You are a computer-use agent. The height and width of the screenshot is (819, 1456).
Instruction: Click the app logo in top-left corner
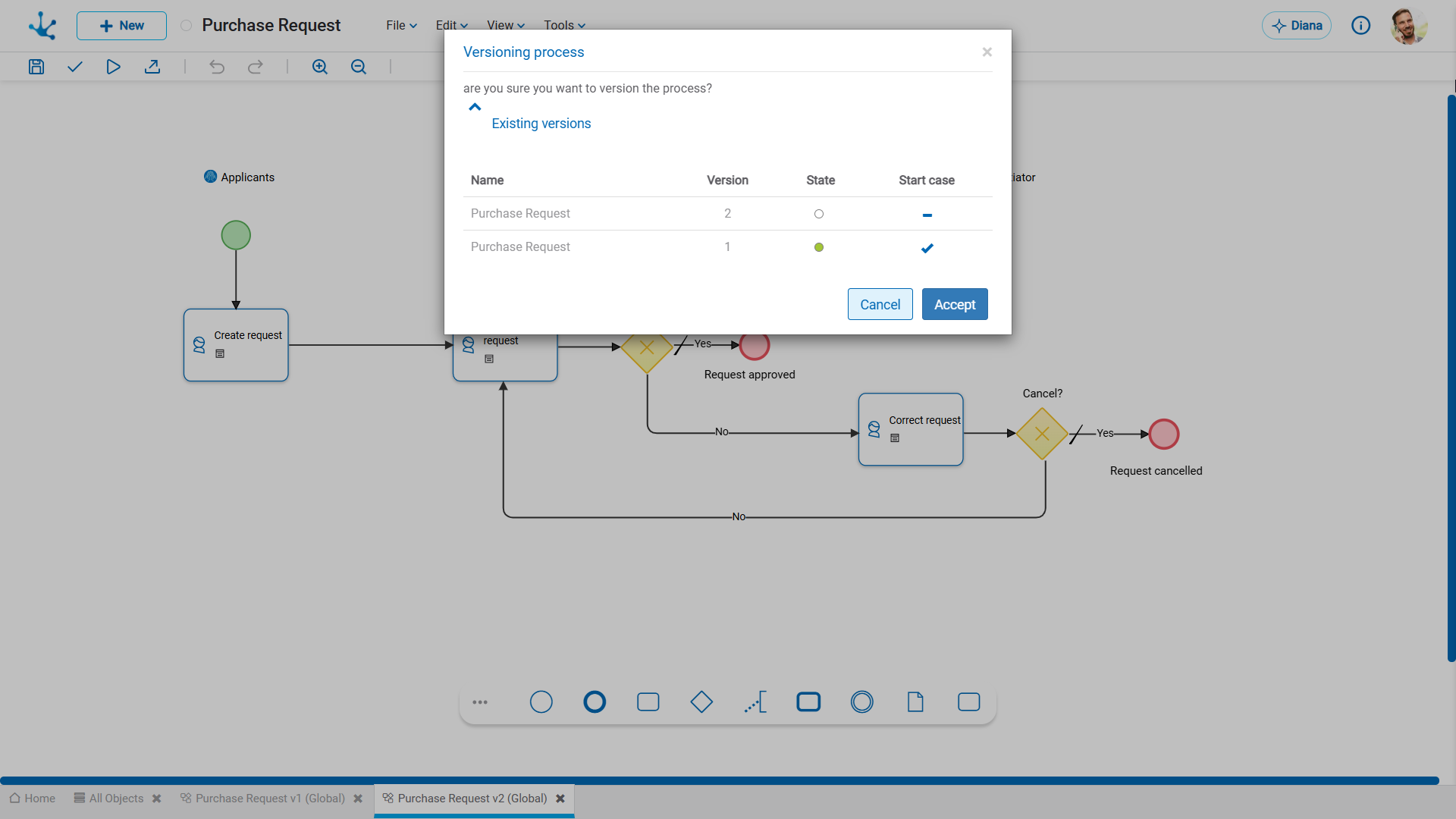[42, 26]
